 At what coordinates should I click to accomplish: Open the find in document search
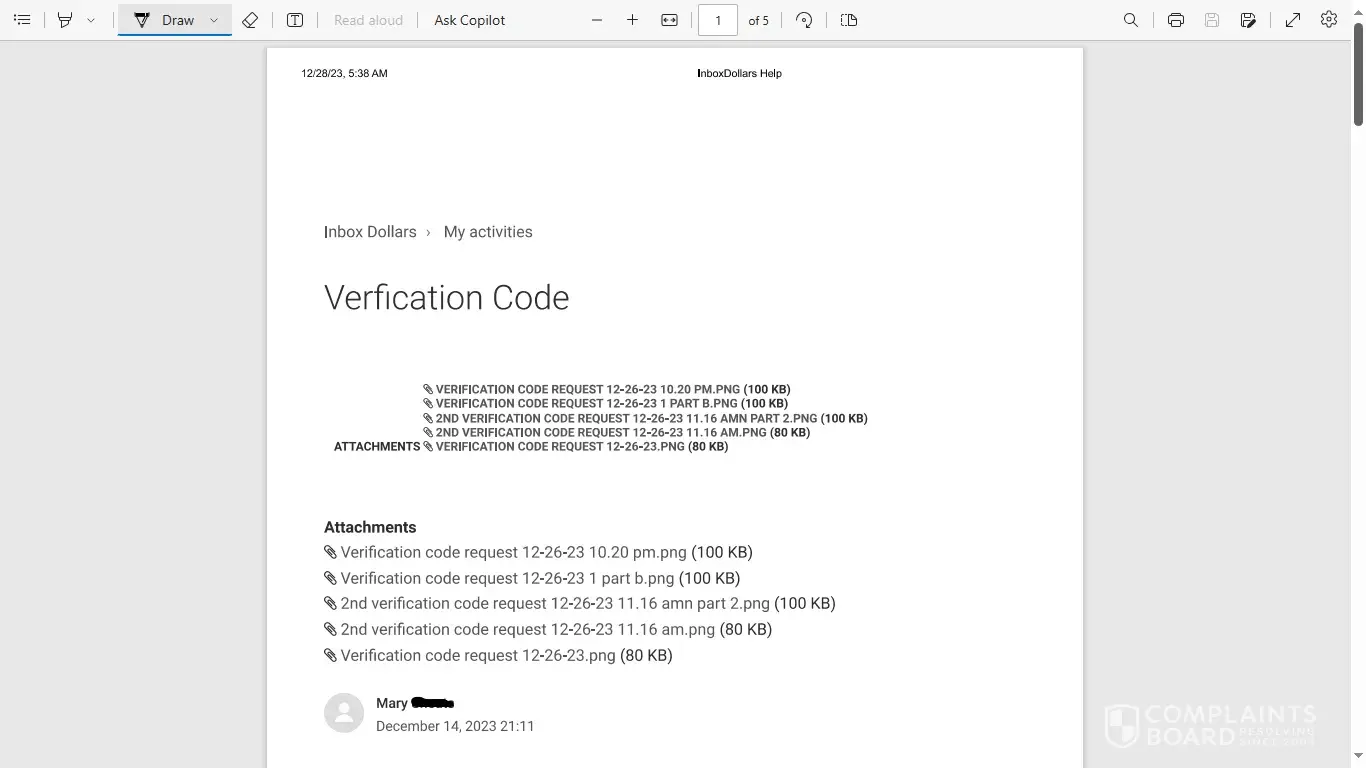click(x=1131, y=20)
